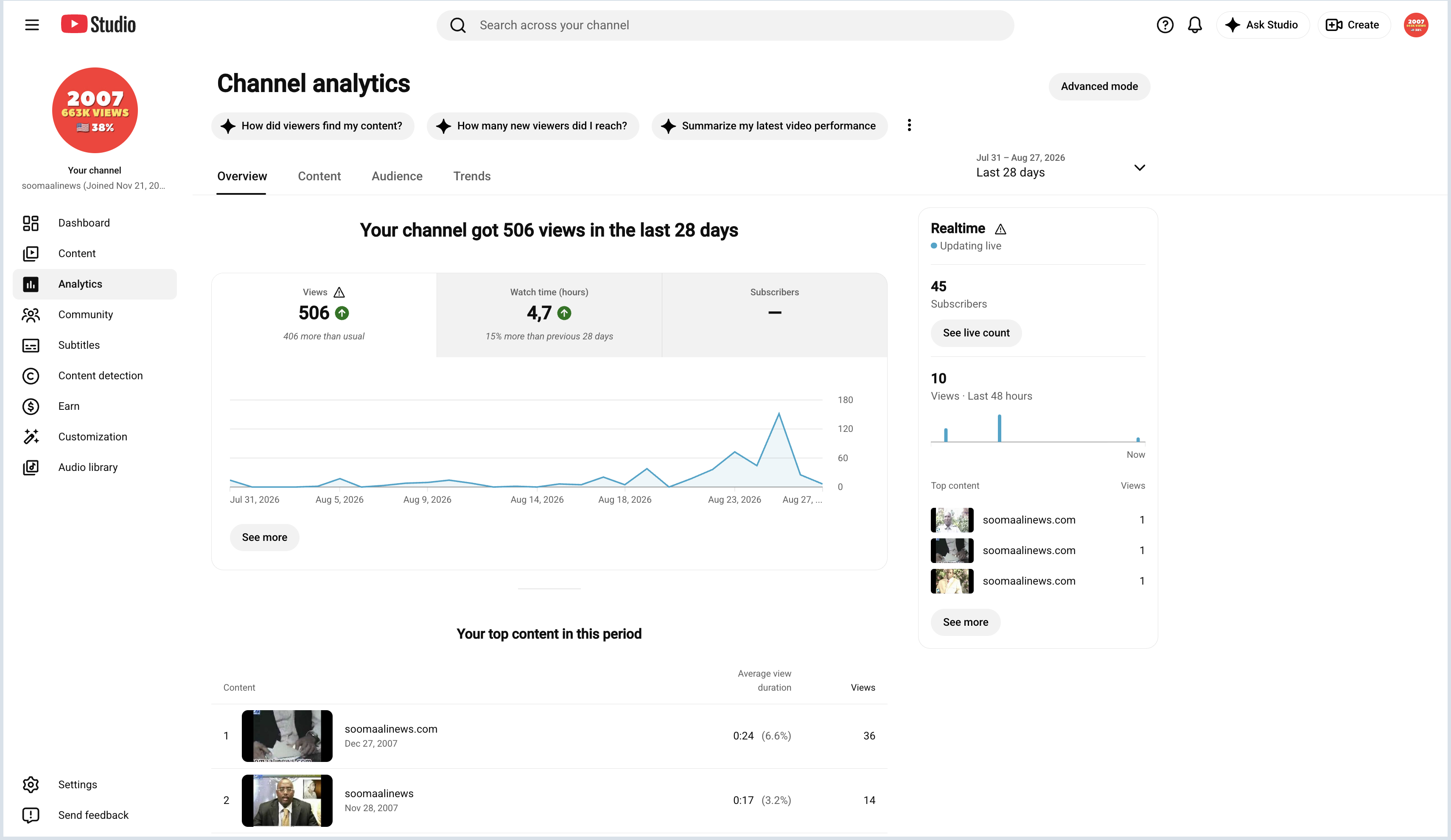The height and width of the screenshot is (840, 1451).
Task: Click the channel profile picture in sidebar
Action: click(95, 110)
